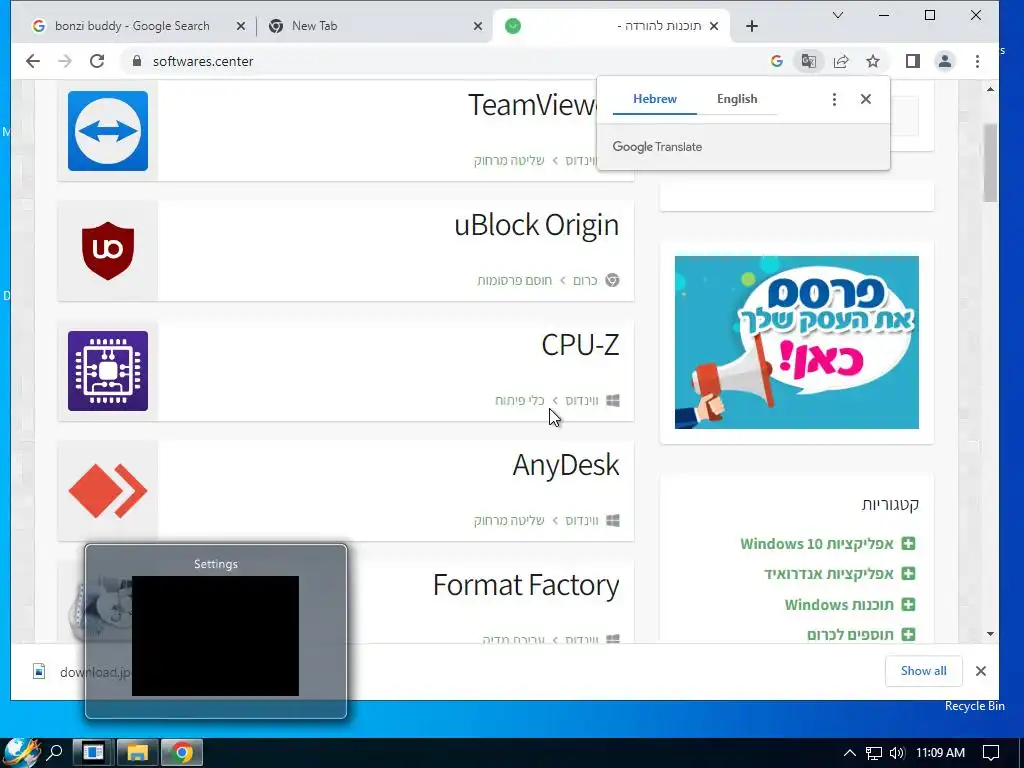Click scrollbar up arrow
The image size is (1024, 768).
tap(991, 89)
